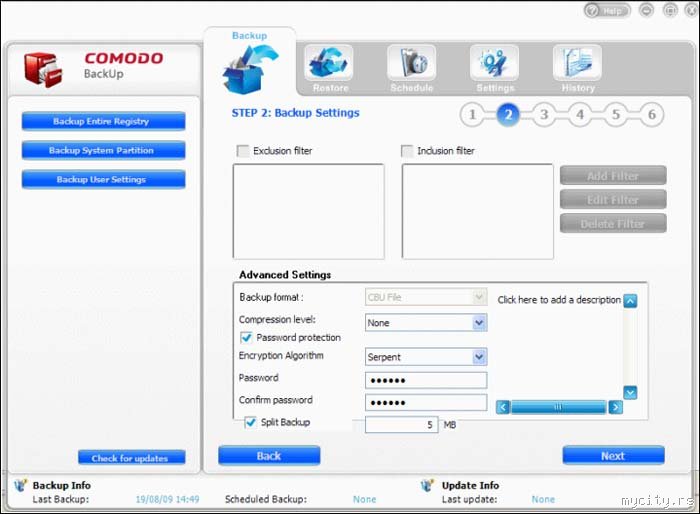The height and width of the screenshot is (514, 700).
Task: Click the Delete Filter button
Action: (613, 223)
